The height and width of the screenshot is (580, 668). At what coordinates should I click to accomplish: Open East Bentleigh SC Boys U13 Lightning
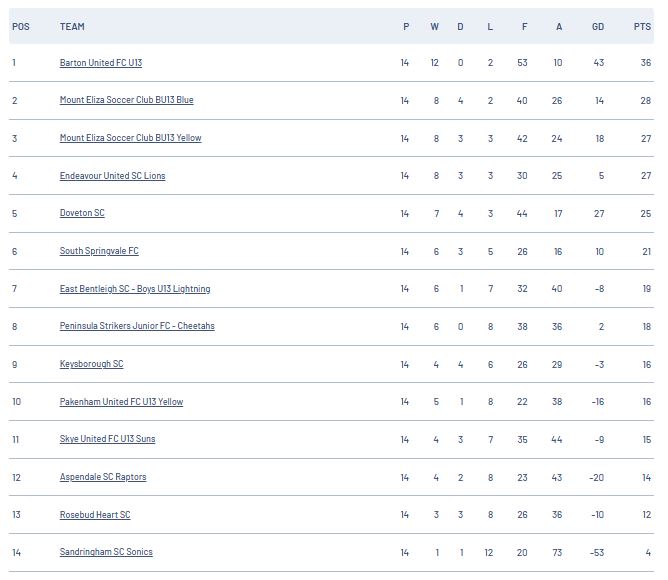click(x=135, y=289)
